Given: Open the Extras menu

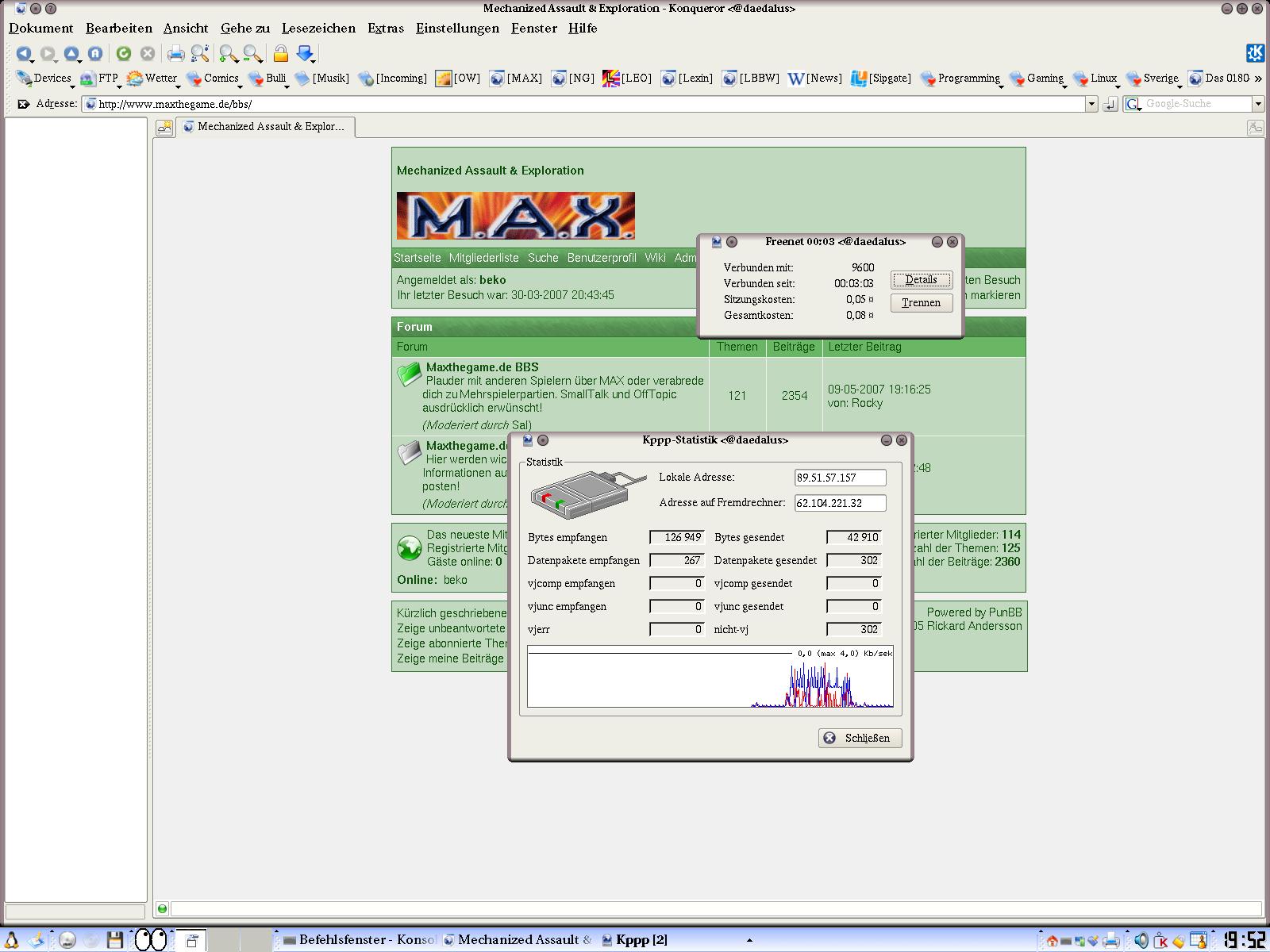Looking at the screenshot, I should pos(386,28).
